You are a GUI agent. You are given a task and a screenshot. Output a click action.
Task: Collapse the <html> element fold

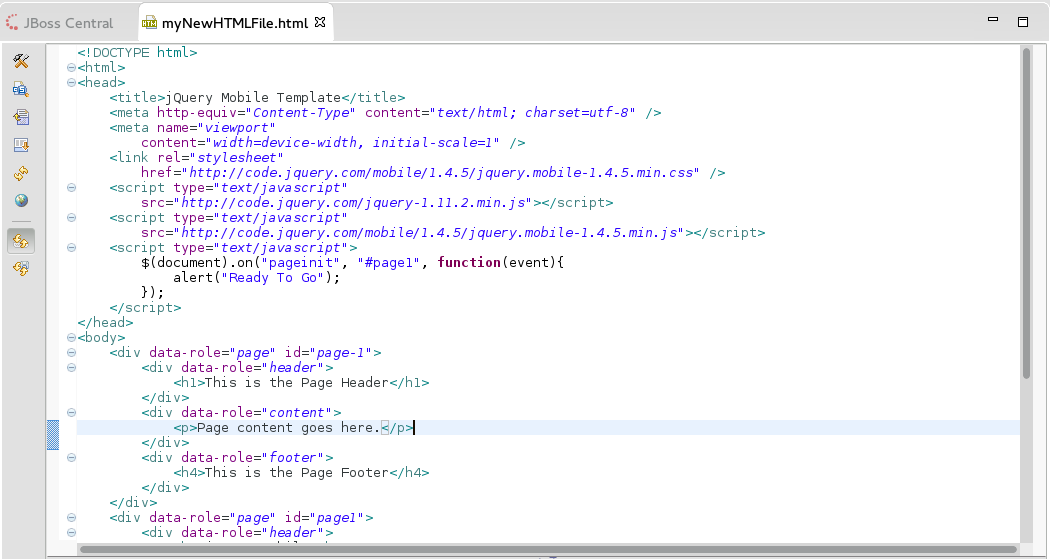71,68
